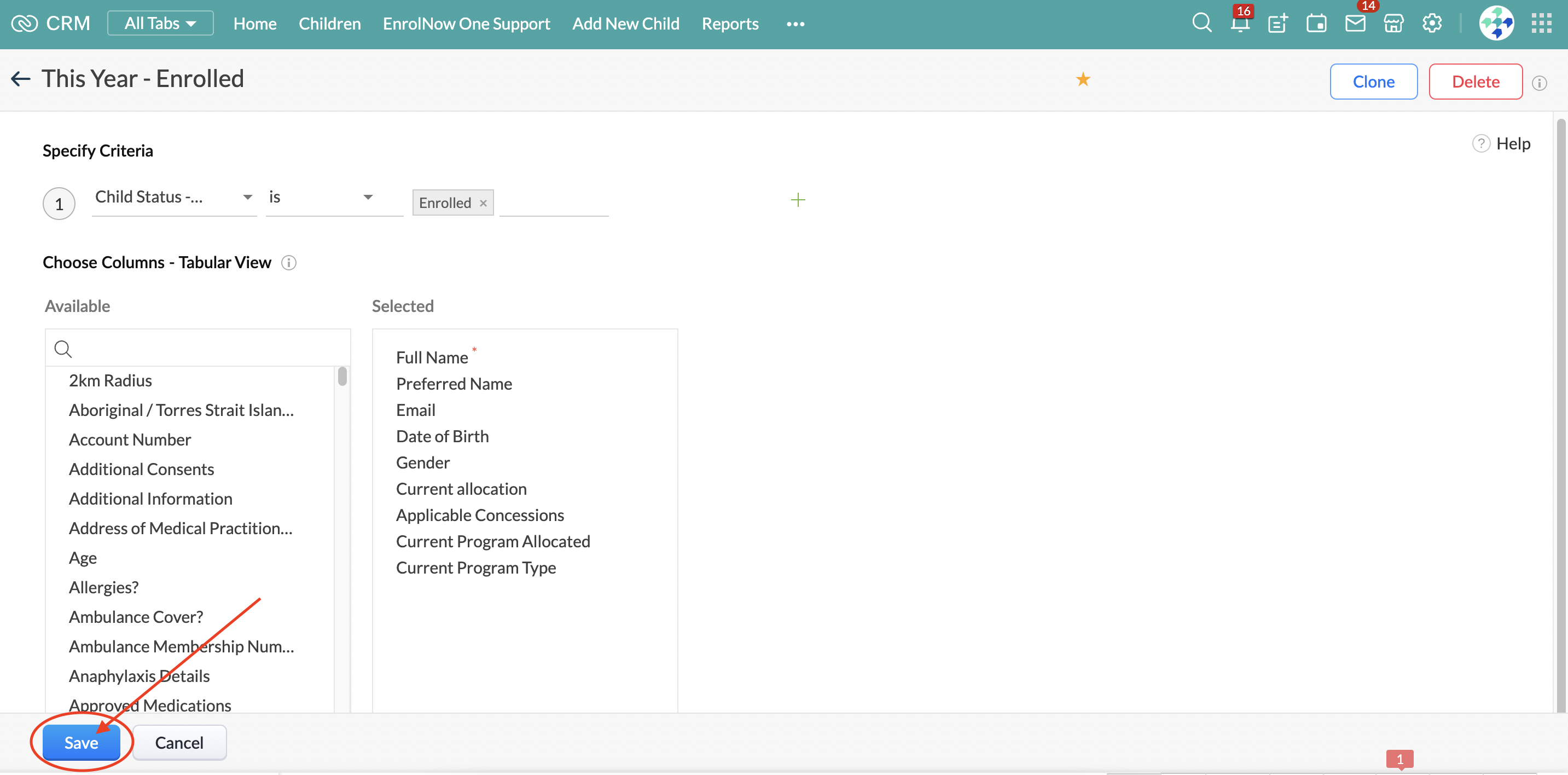The width and height of the screenshot is (1568, 775).
Task: Expand the All Tabs dropdown
Action: coord(160,24)
